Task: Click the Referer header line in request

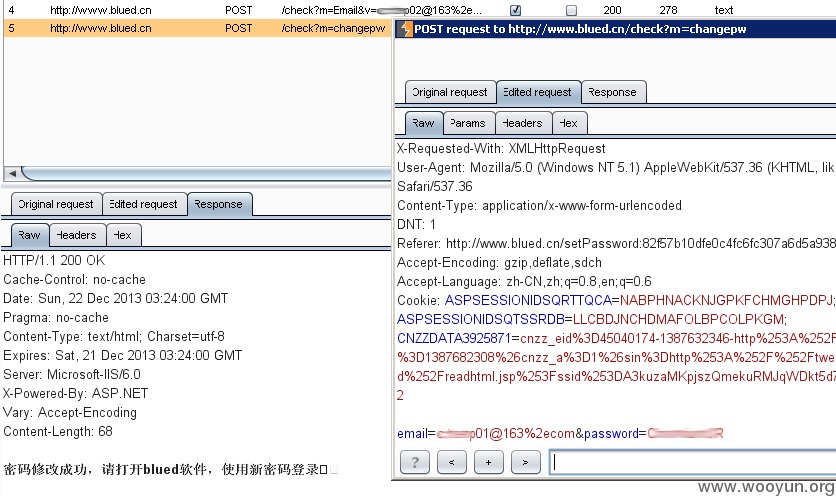Action: pyautogui.click(x=616, y=243)
